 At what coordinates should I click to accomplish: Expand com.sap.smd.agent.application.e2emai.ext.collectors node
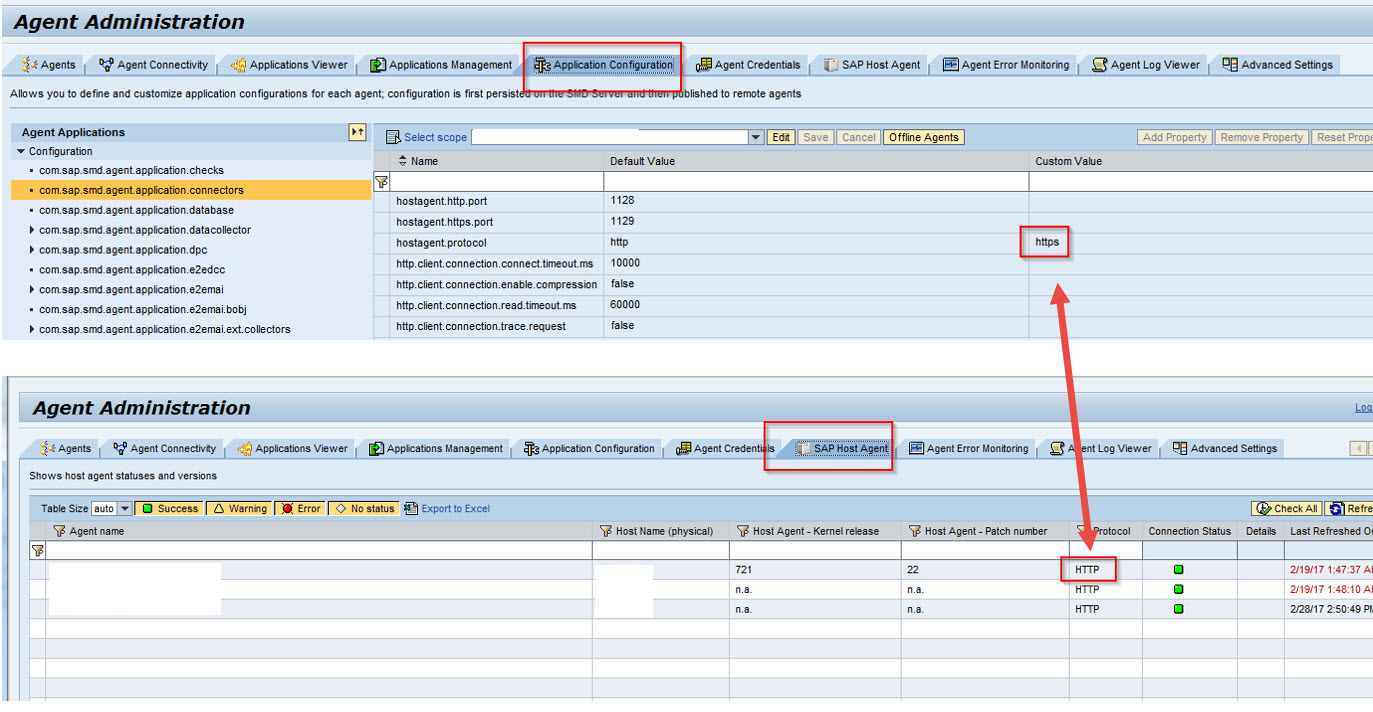click(32, 329)
